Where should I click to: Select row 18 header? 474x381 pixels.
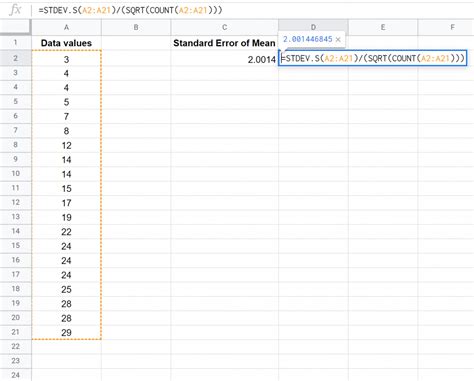[15, 289]
